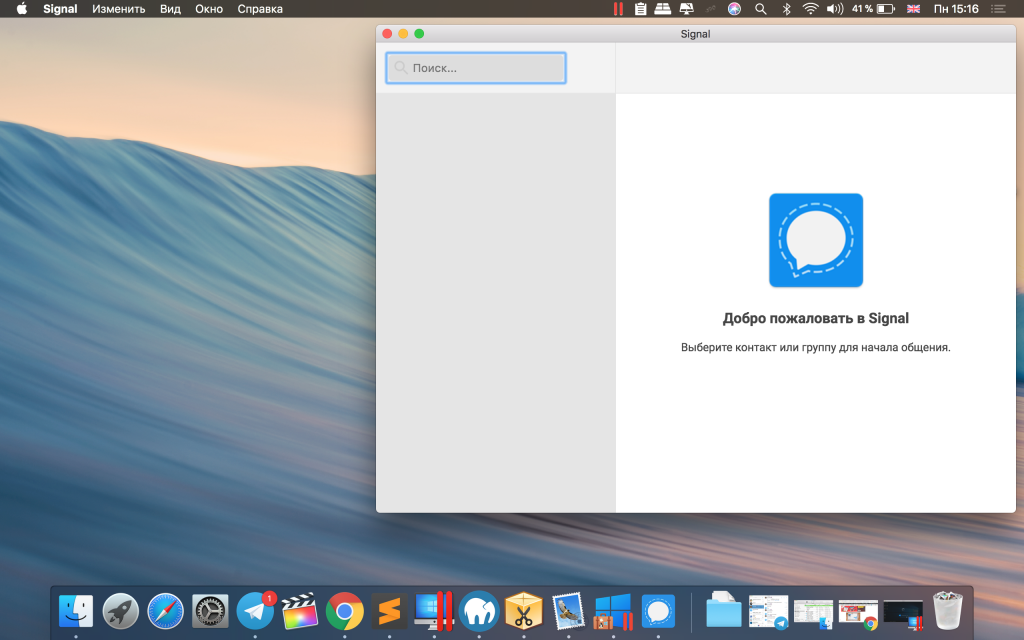
Task: Open Telegram with the unread badge in Dock
Action: coord(255,611)
